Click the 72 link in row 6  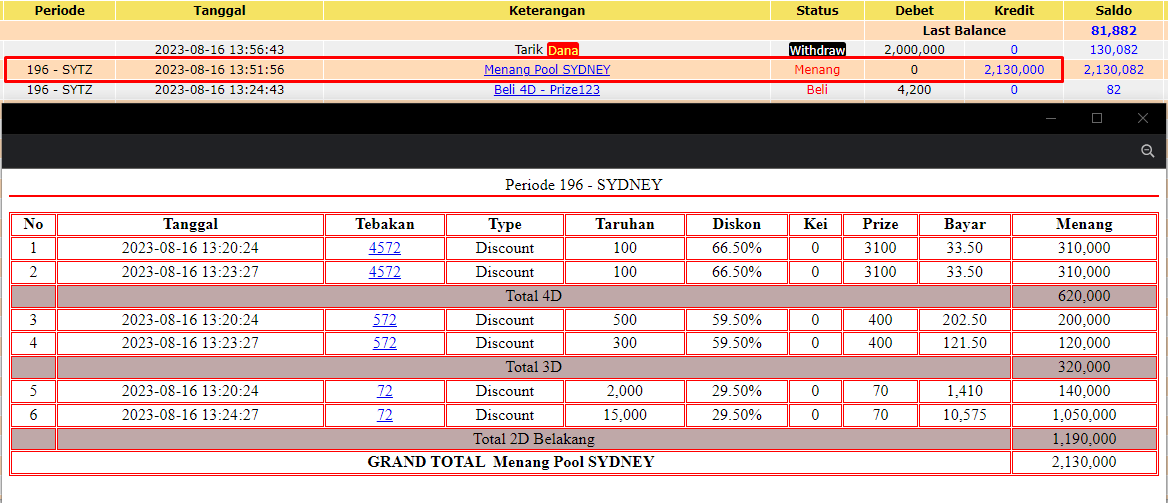click(x=384, y=415)
